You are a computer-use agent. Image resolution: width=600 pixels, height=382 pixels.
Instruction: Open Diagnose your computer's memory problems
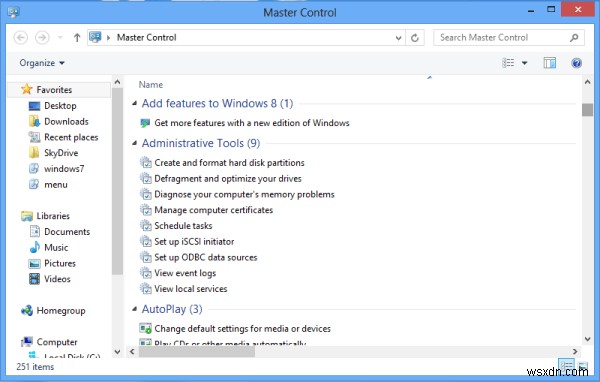(x=244, y=194)
